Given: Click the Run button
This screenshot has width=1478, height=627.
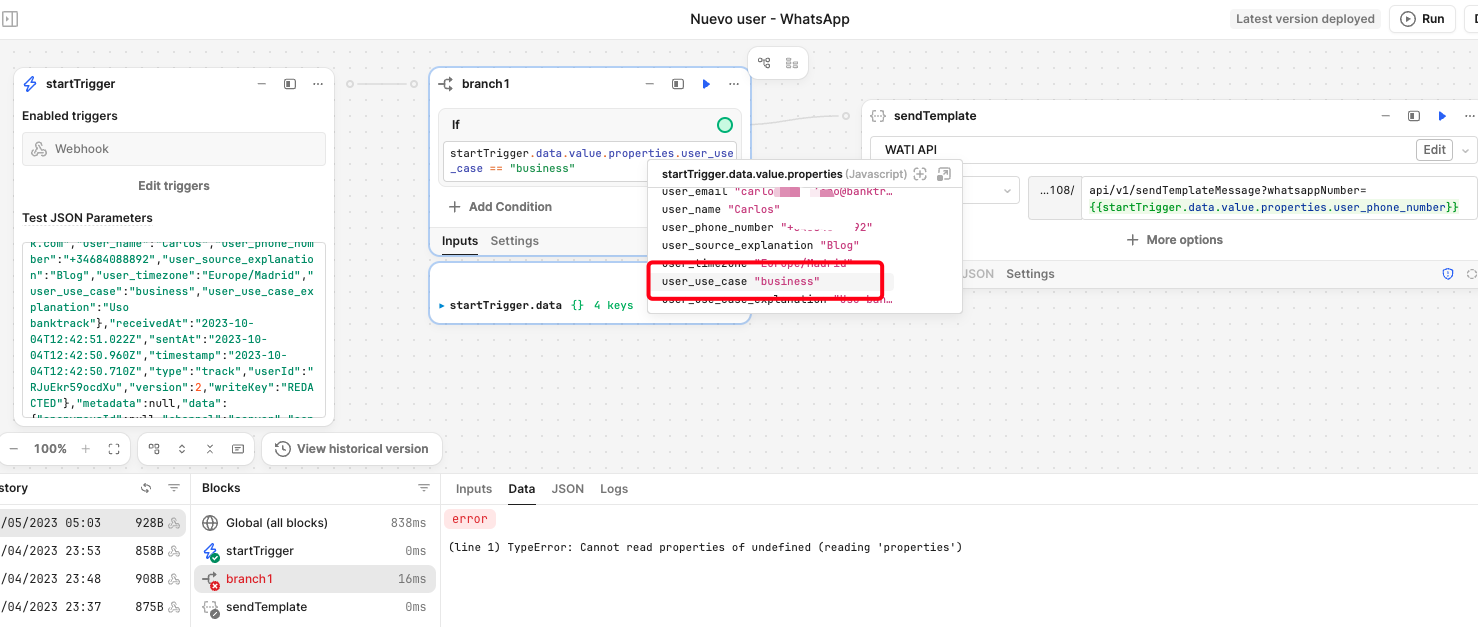Looking at the screenshot, I should click(1422, 19).
